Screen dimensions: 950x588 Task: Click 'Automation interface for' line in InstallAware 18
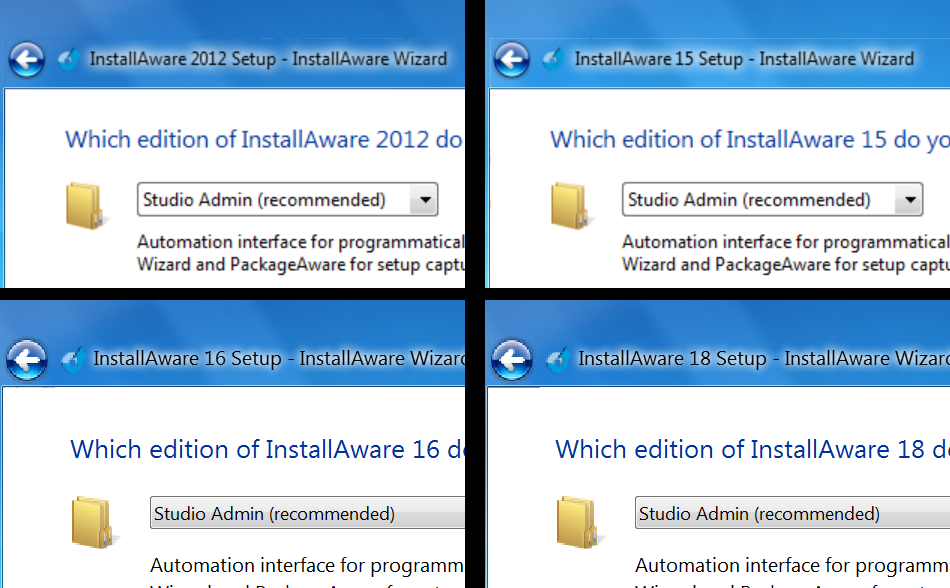pyautogui.click(x=792, y=566)
